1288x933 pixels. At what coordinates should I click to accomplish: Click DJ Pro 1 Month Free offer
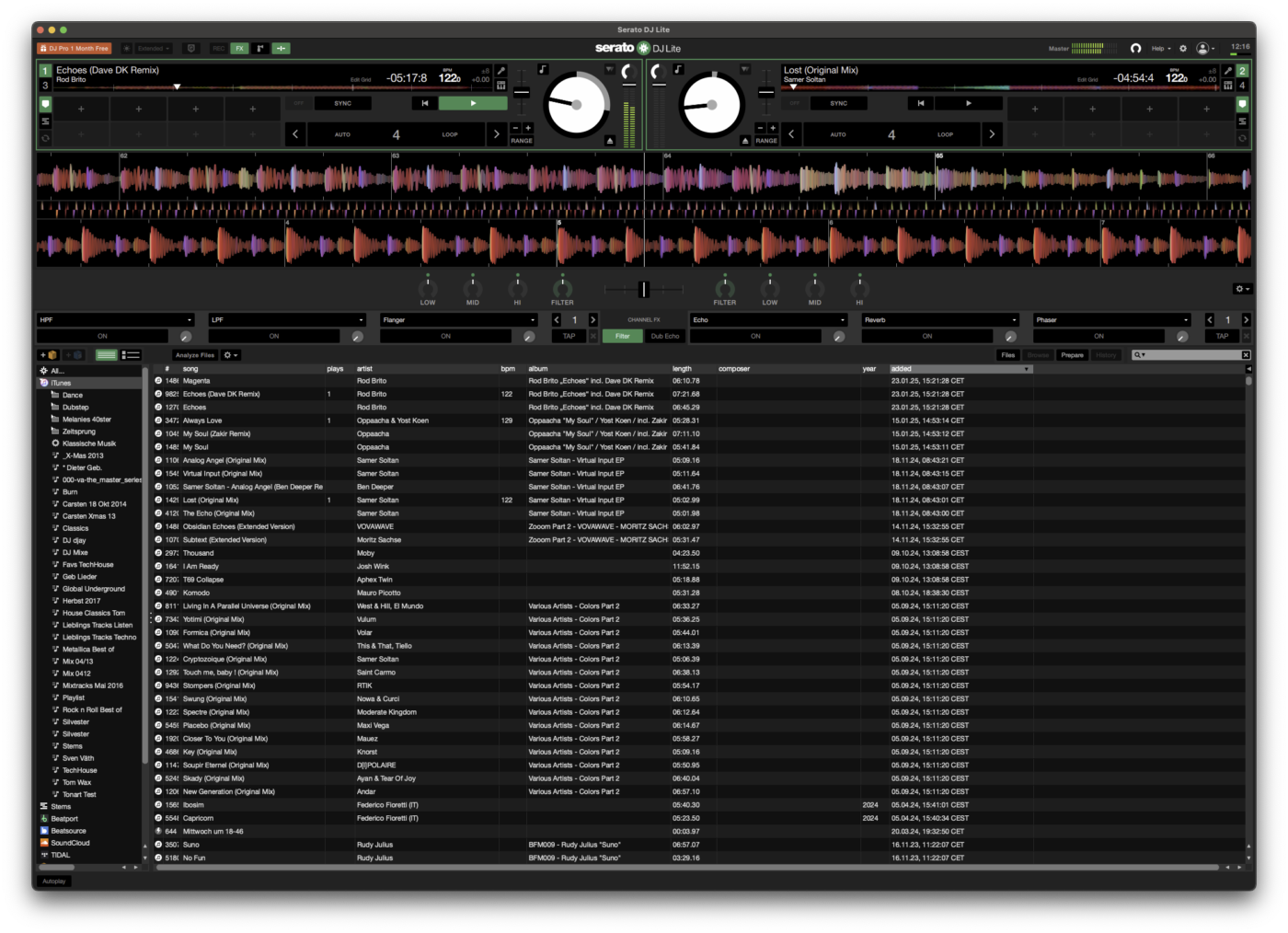point(75,48)
